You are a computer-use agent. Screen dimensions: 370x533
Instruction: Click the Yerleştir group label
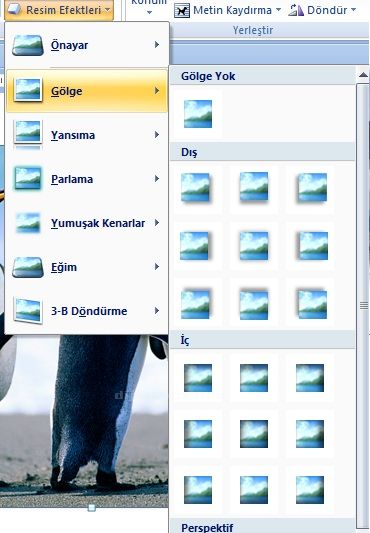(x=253, y=30)
